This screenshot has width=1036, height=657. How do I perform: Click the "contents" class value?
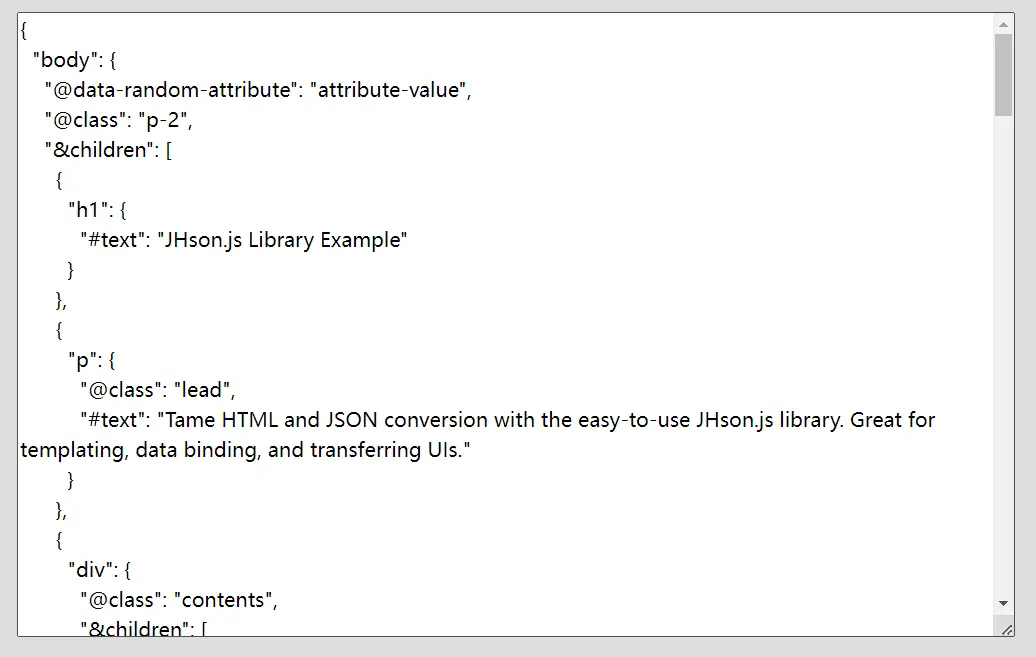[x=223, y=600]
